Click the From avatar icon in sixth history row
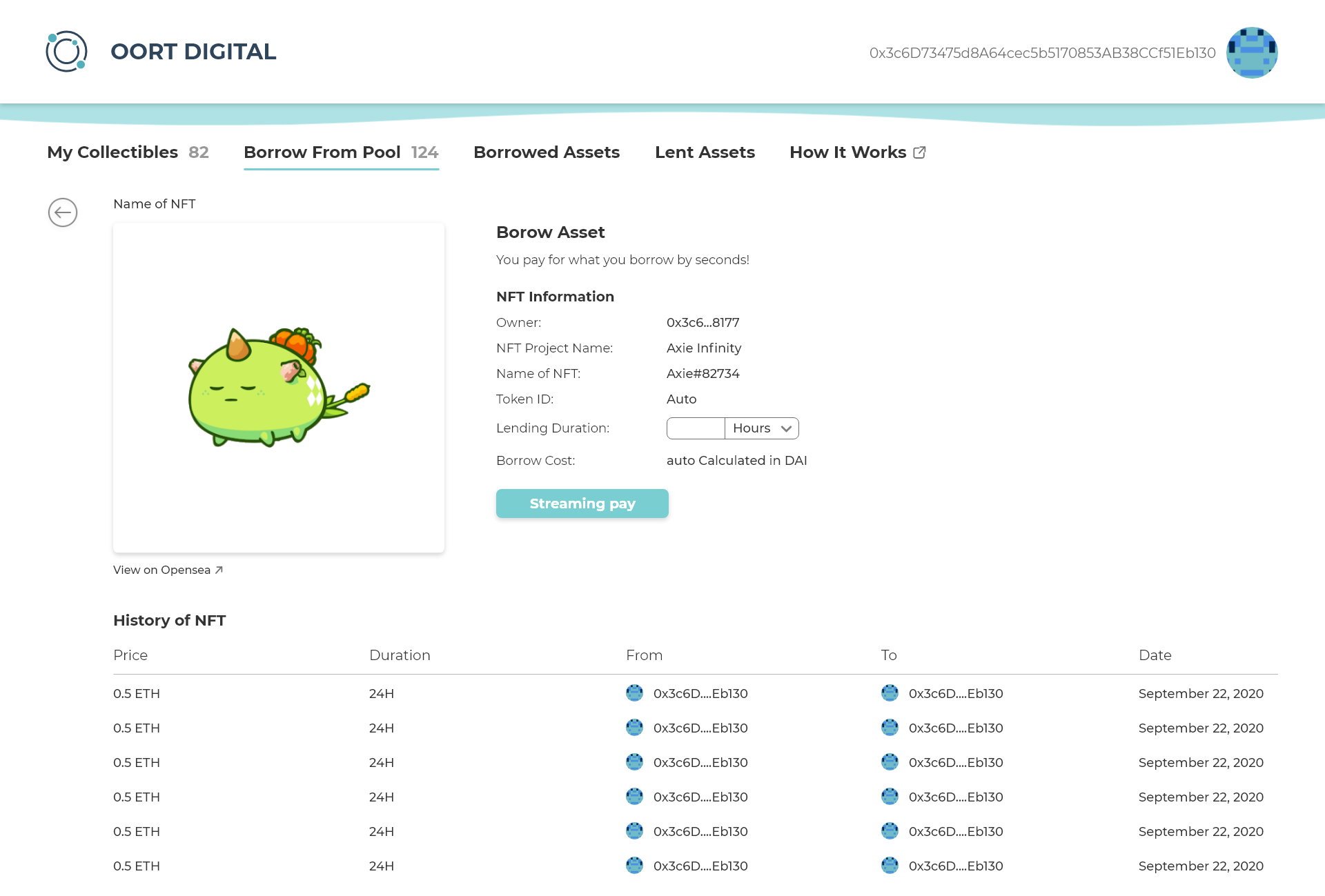 click(x=634, y=866)
